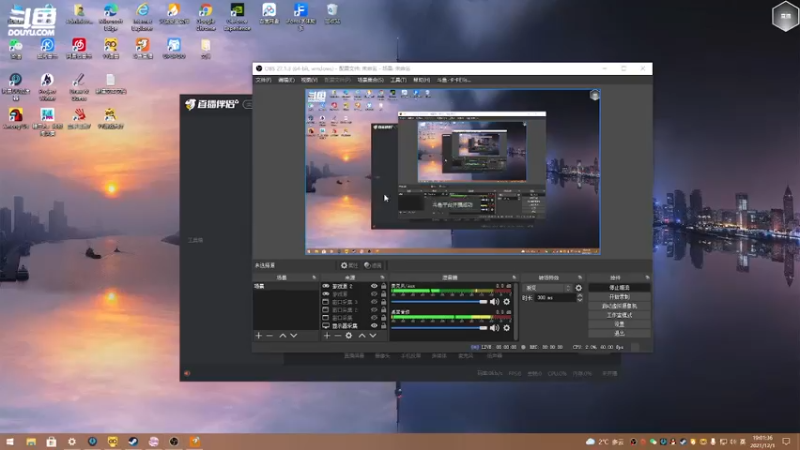Image resolution: width=800 pixels, height=450 pixels.
Task: Toggle lock on the first source
Action: (x=384, y=286)
